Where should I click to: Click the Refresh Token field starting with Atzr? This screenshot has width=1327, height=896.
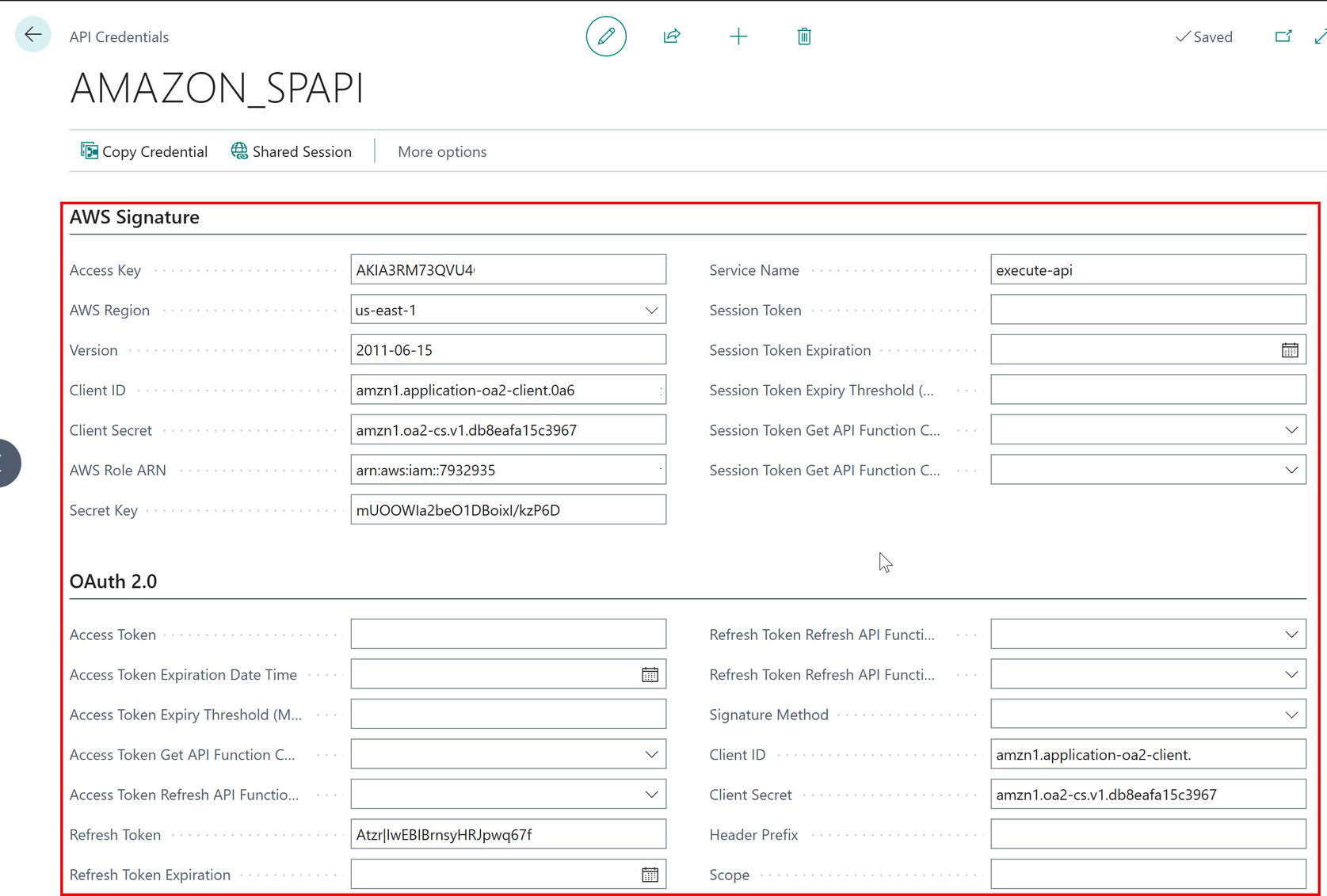(x=509, y=835)
